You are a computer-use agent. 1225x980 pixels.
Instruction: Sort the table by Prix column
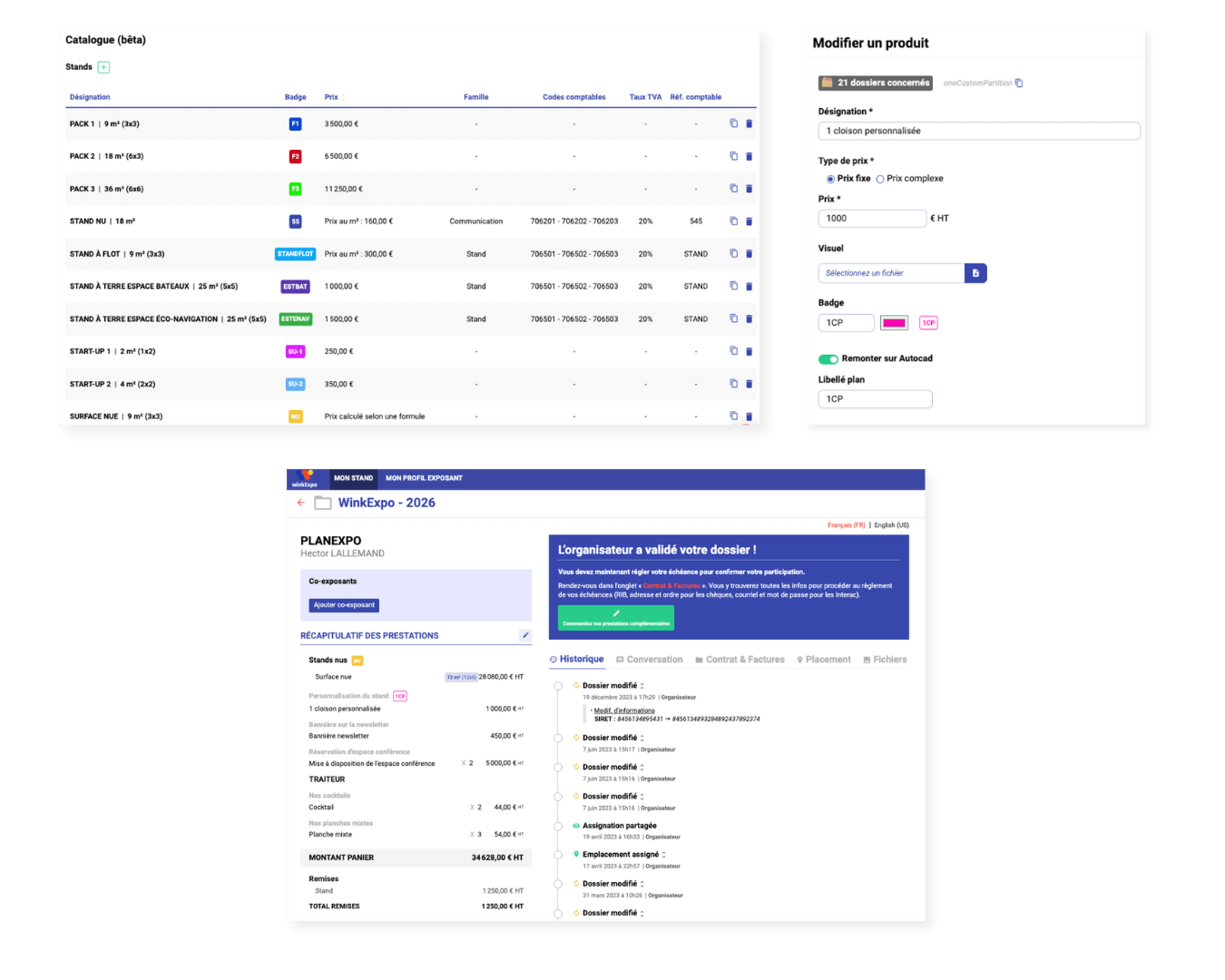point(344,97)
